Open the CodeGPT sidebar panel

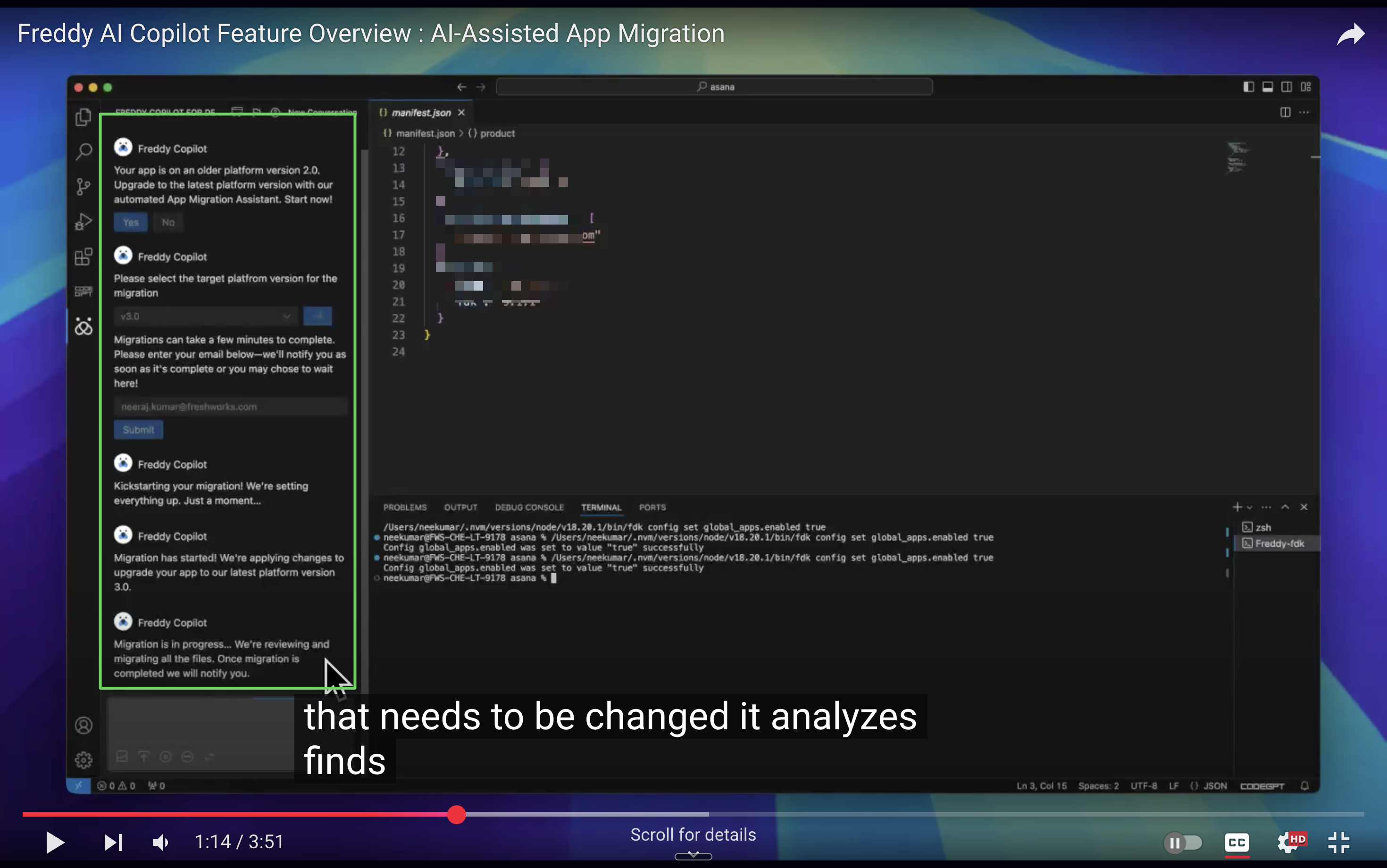click(x=83, y=291)
